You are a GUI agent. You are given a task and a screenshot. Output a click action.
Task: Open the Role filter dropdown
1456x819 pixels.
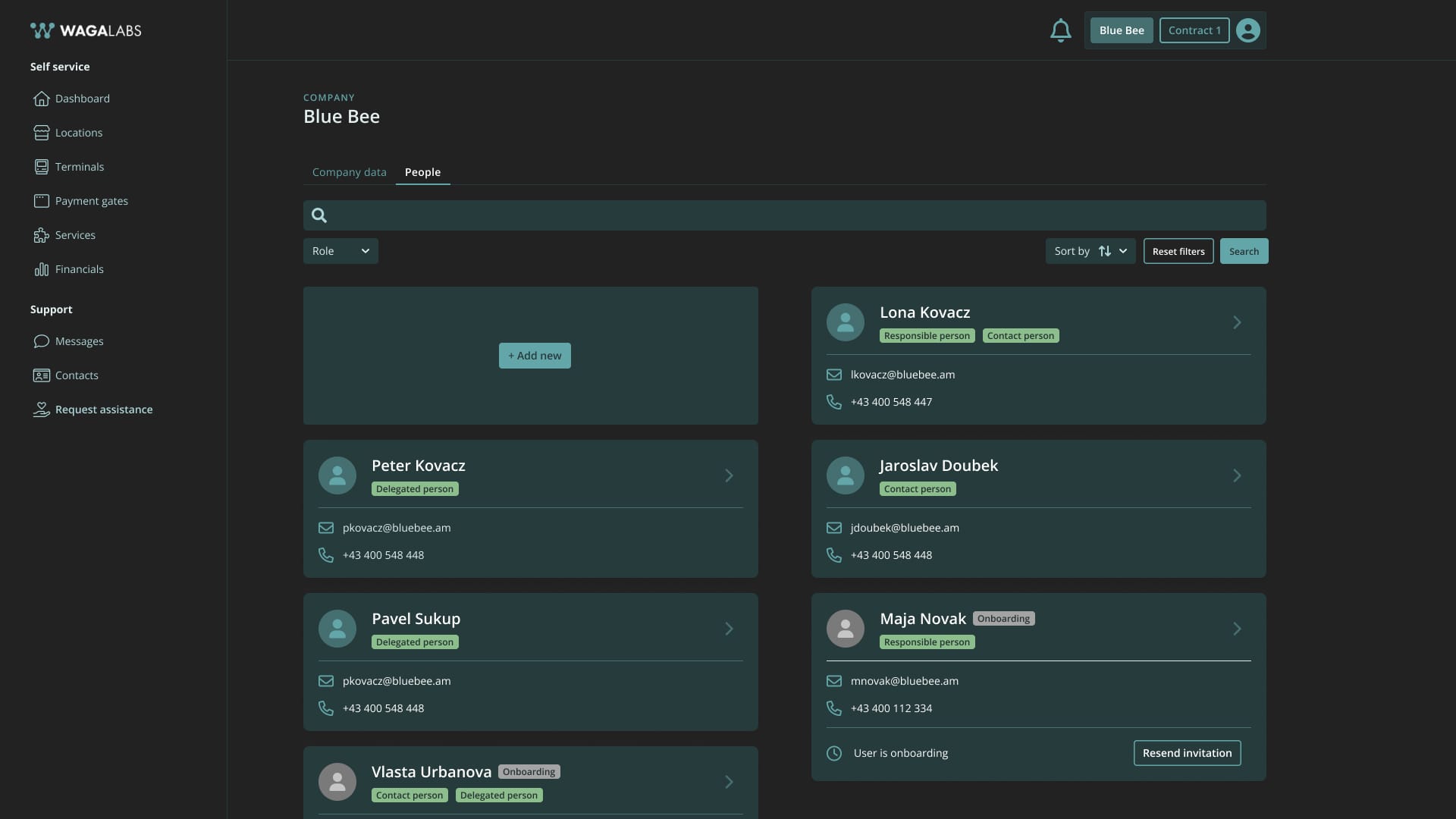click(340, 251)
